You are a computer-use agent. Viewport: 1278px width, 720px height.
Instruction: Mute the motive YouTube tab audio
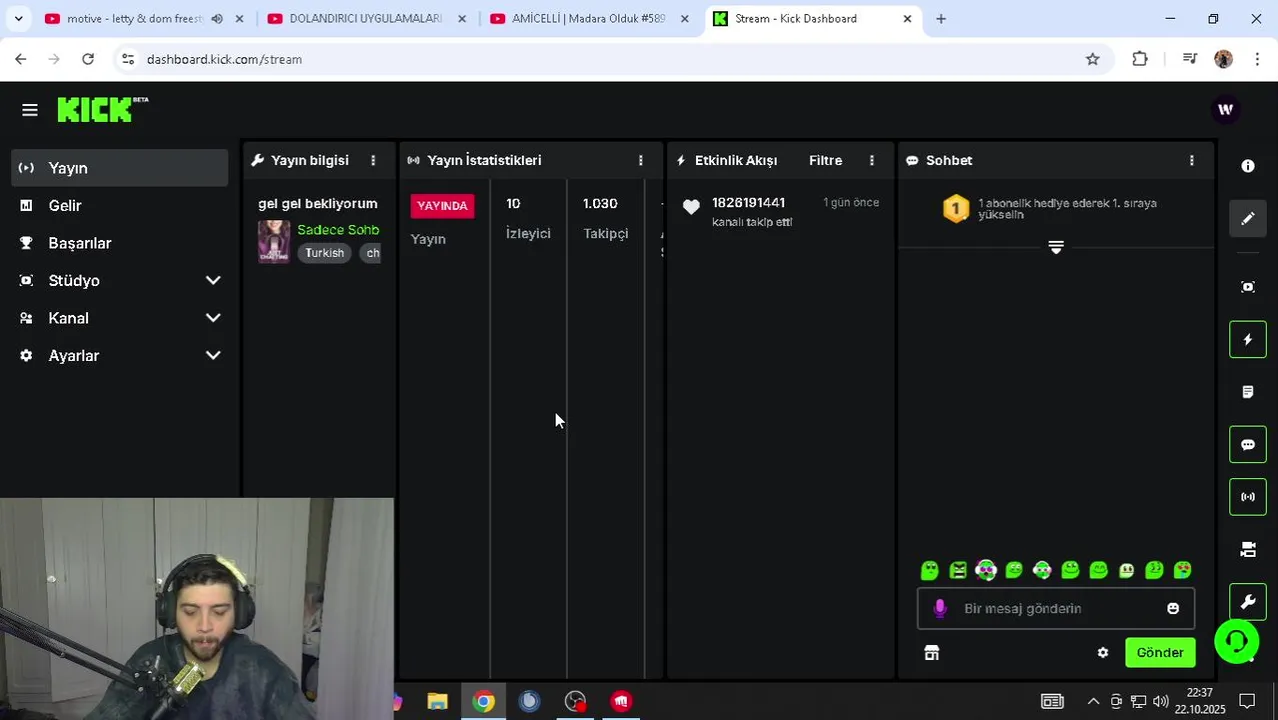217,19
